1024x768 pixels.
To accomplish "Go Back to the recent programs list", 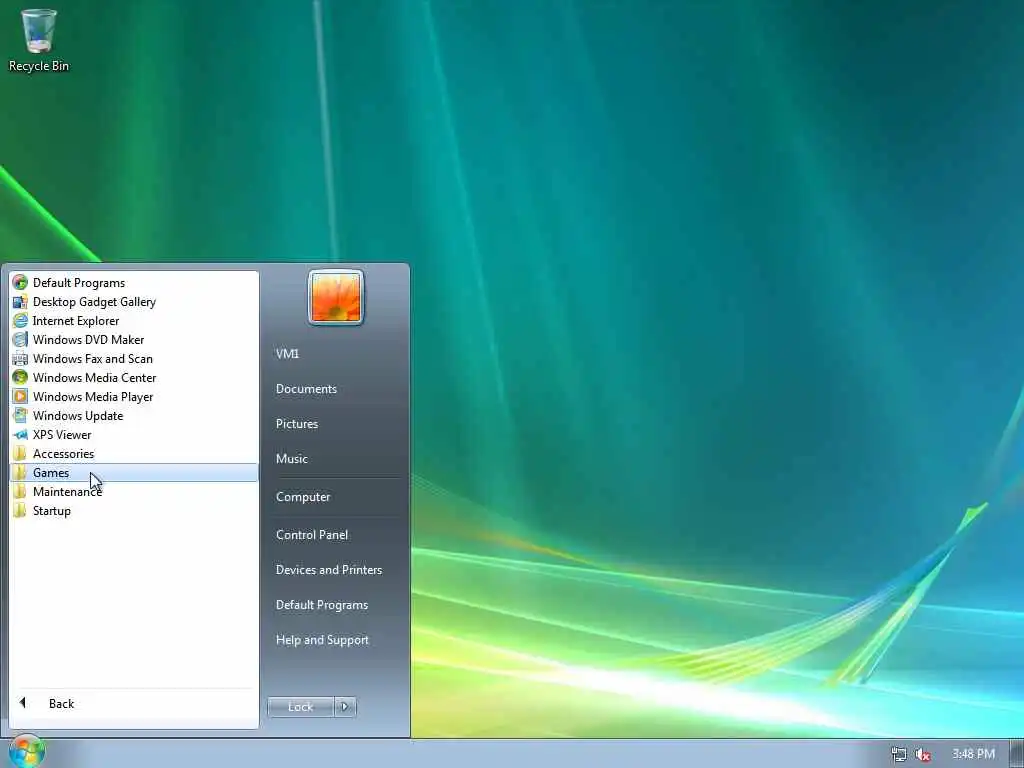I will coord(134,703).
